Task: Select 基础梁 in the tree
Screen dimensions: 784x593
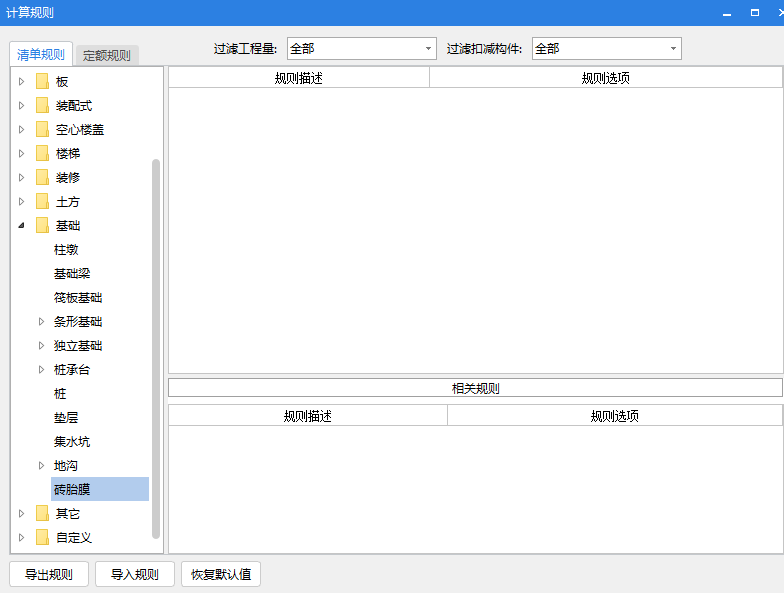Action: pyautogui.click(x=72, y=274)
